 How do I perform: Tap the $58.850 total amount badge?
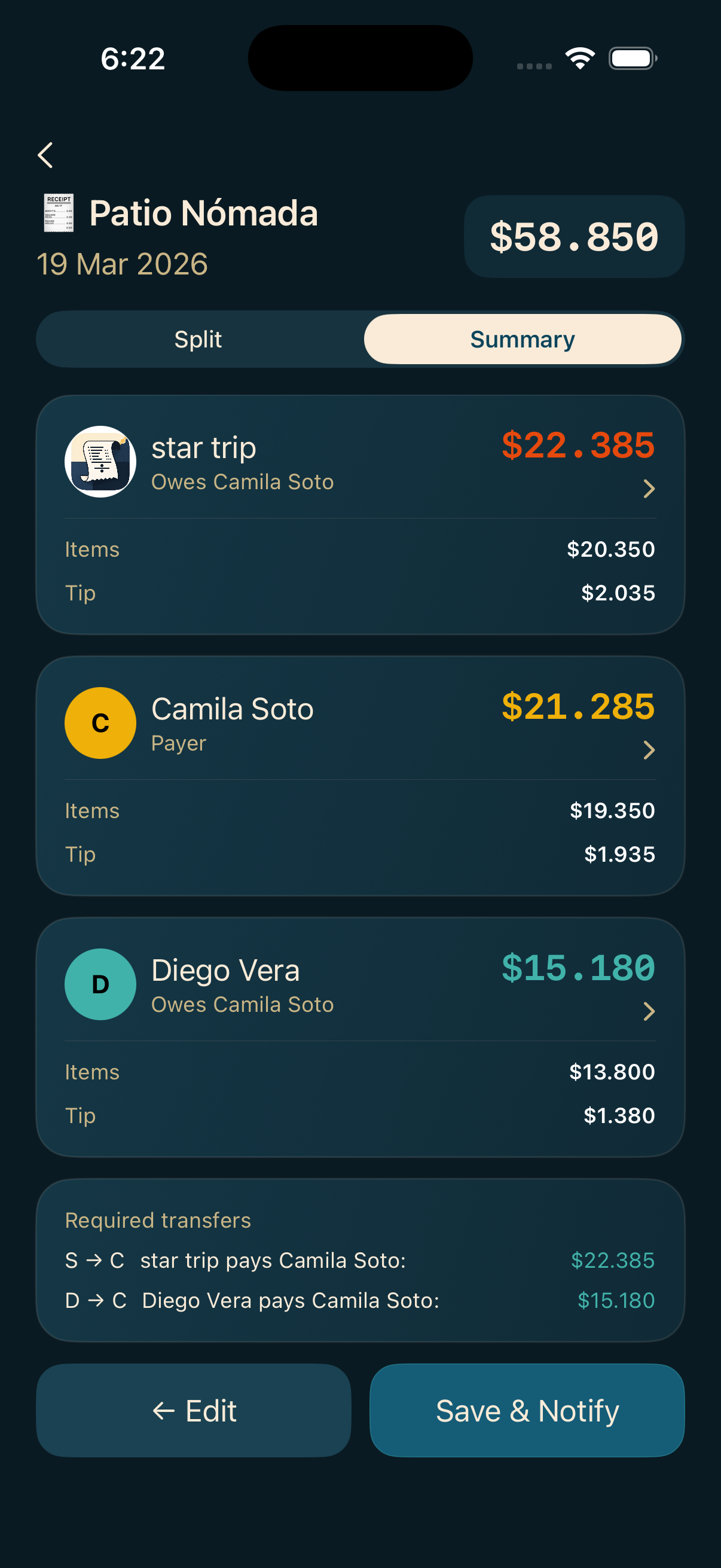574,237
